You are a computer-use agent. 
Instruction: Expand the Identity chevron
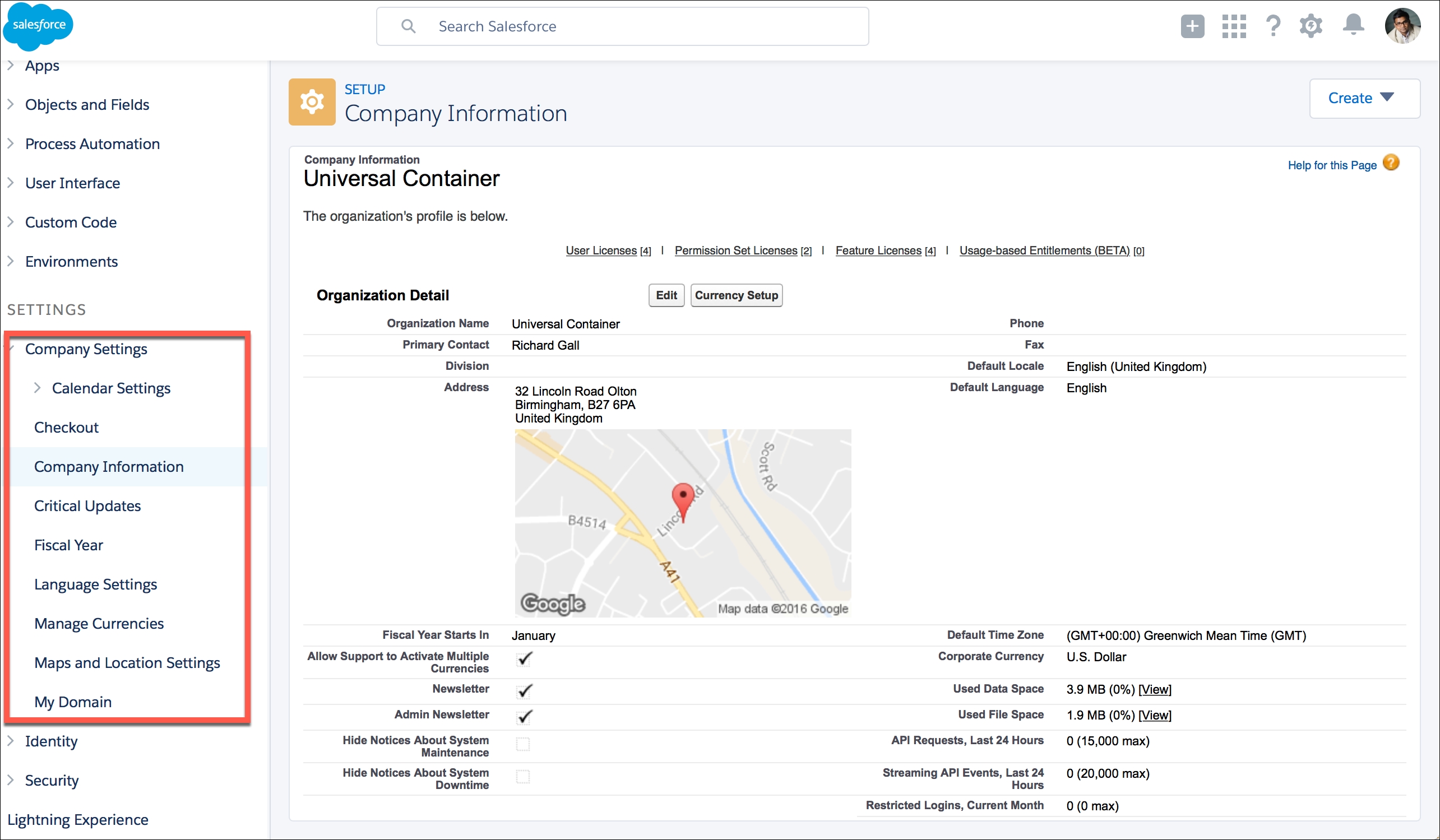click(11, 741)
